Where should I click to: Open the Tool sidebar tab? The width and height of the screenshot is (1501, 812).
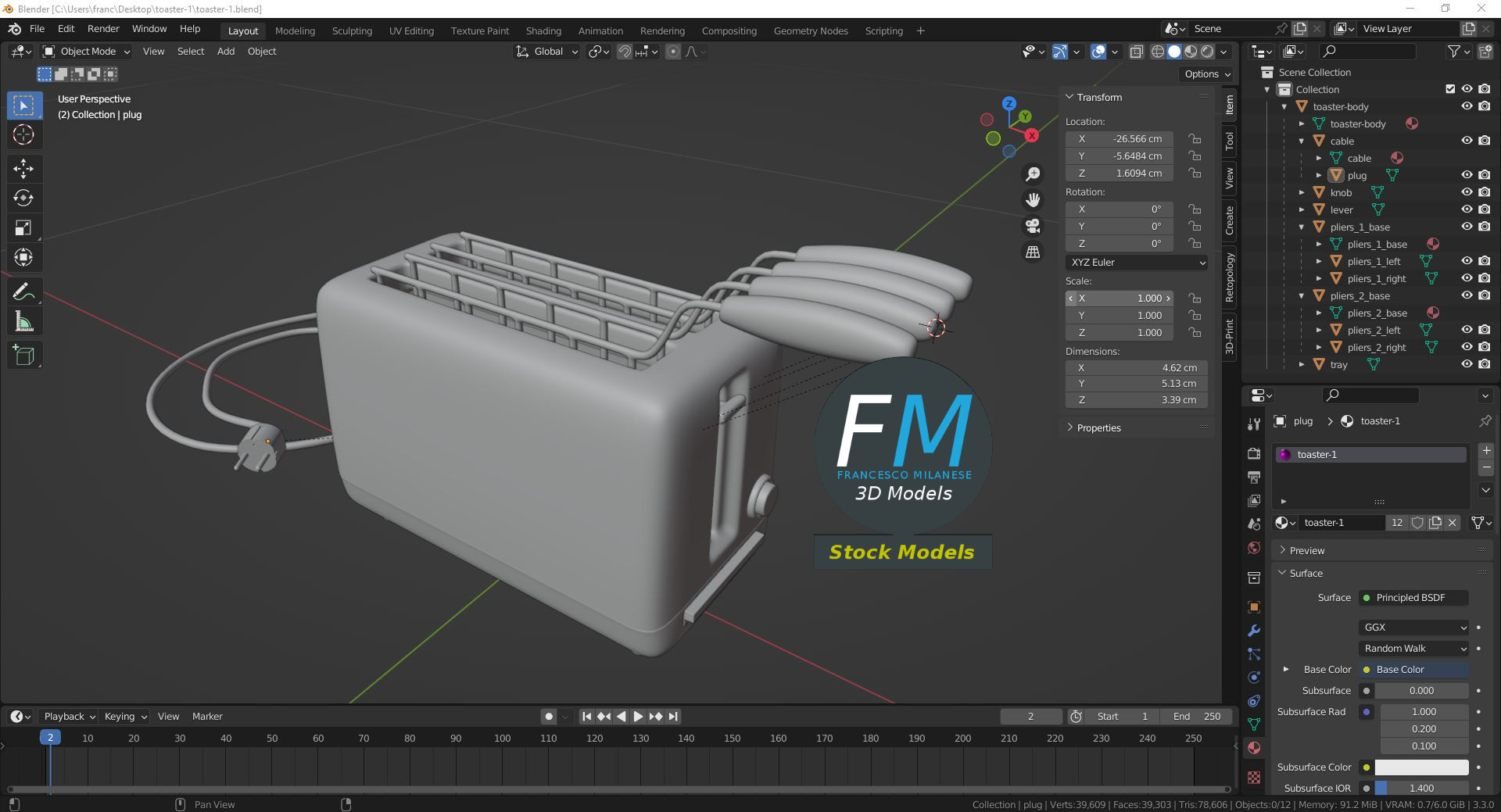1230,141
